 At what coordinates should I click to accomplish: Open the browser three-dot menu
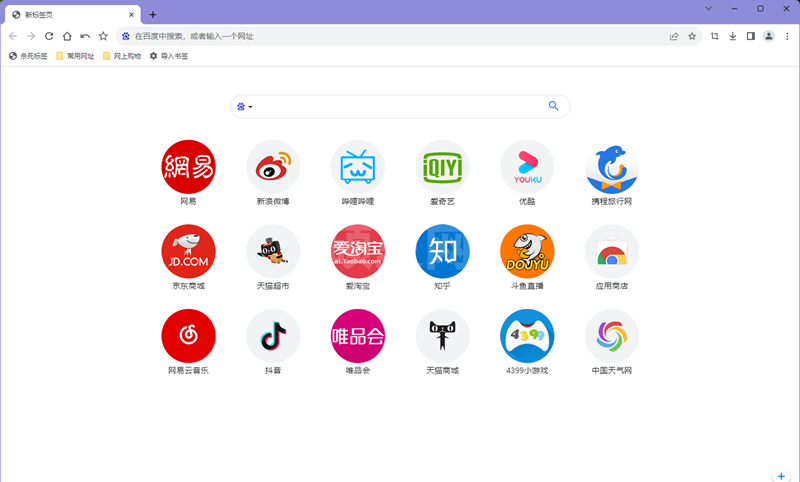tap(787, 36)
